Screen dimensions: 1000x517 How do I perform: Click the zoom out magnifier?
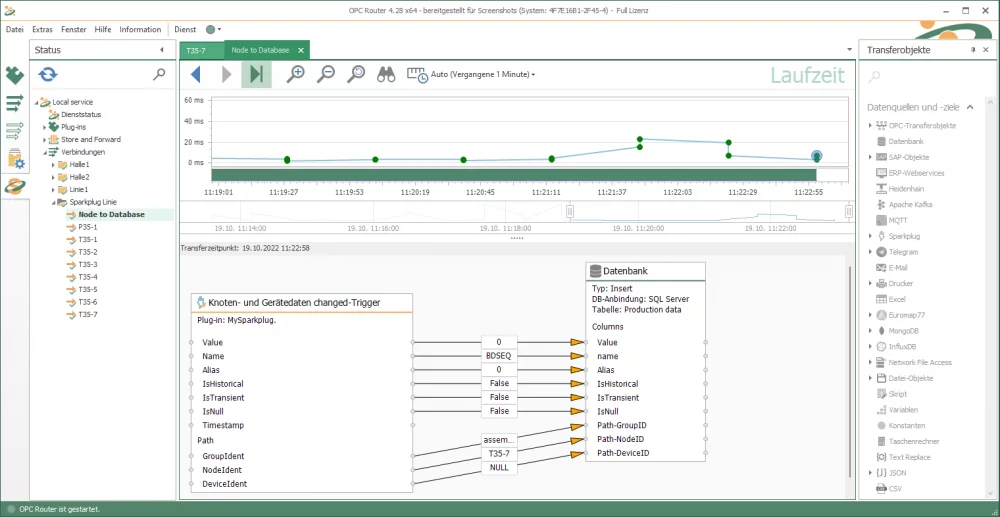326,74
